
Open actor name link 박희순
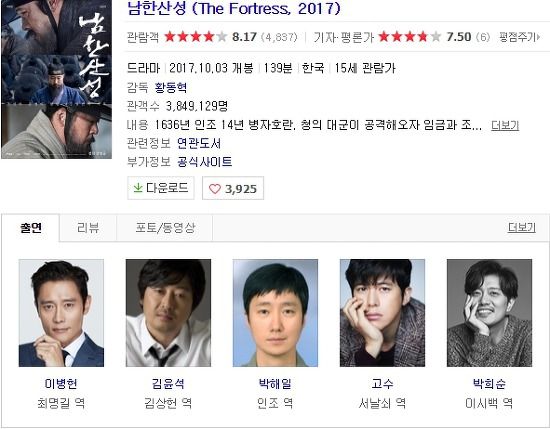coord(489,383)
